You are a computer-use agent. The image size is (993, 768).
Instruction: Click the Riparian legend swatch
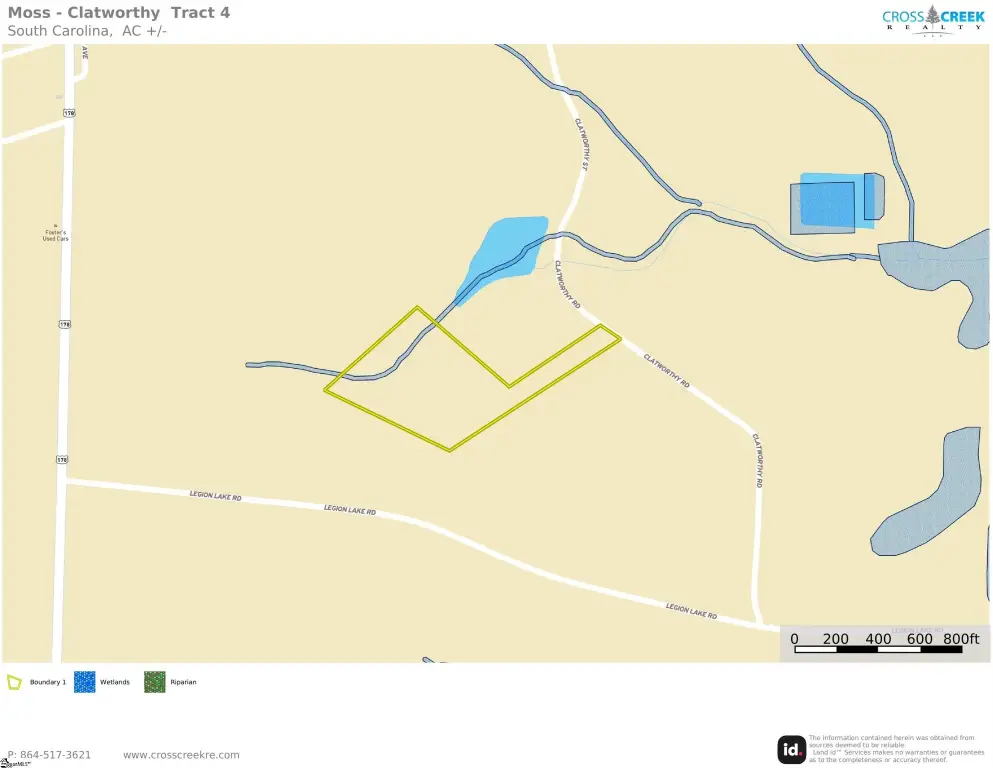click(x=155, y=682)
